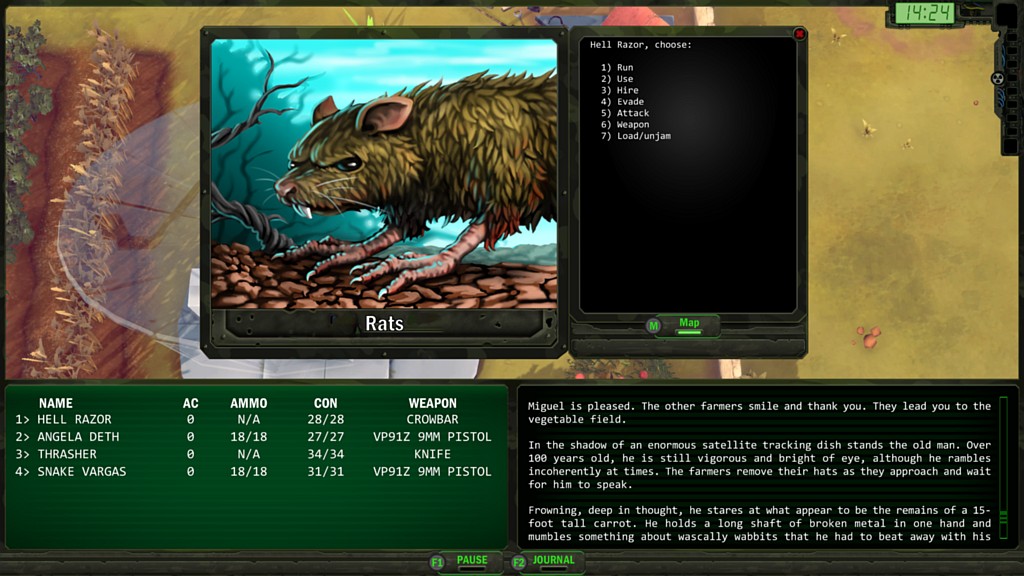This screenshot has height=576, width=1024.
Task: Click the F2 hotkey icon beside Journal
Action: pos(518,563)
